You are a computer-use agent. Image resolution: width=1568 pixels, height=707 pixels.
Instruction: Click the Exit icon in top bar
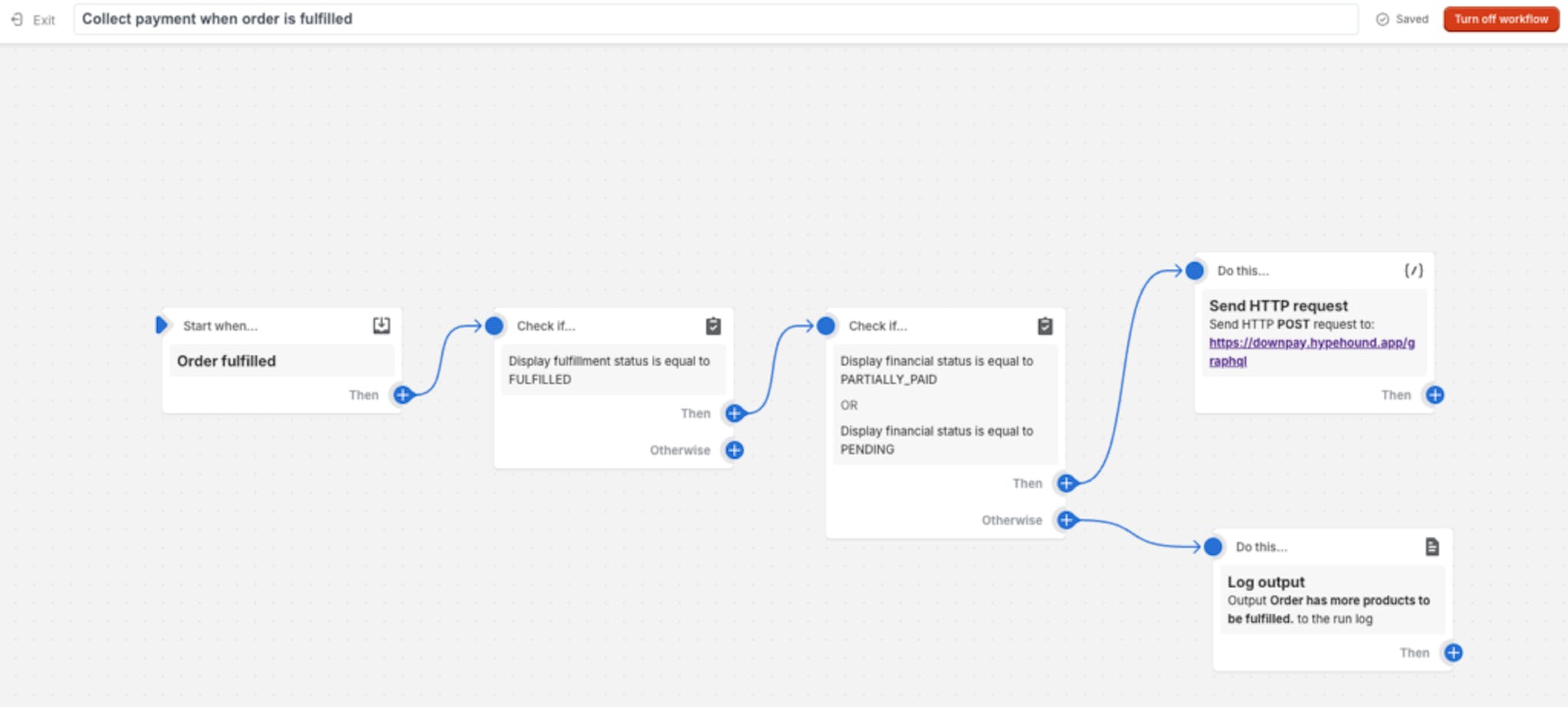[18, 19]
